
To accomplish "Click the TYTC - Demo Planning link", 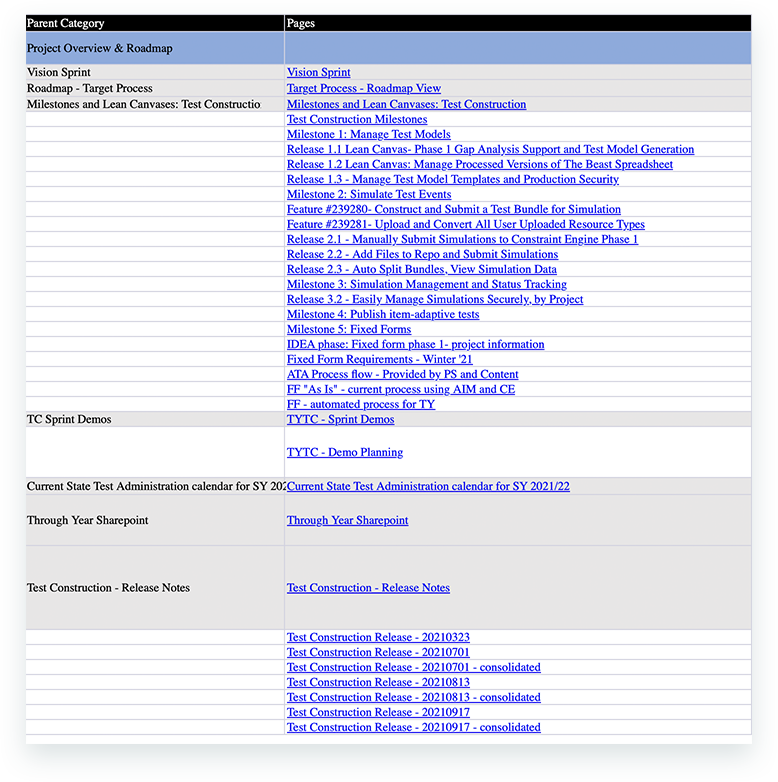I will pos(345,452).
